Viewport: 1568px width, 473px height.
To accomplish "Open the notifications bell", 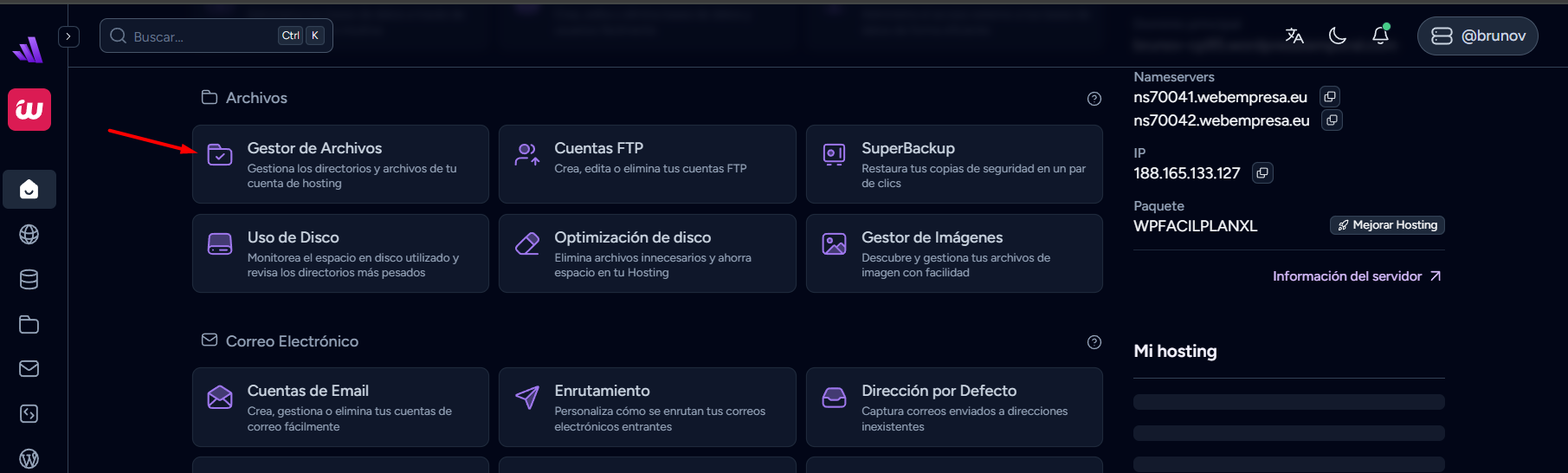I will click(x=1381, y=36).
